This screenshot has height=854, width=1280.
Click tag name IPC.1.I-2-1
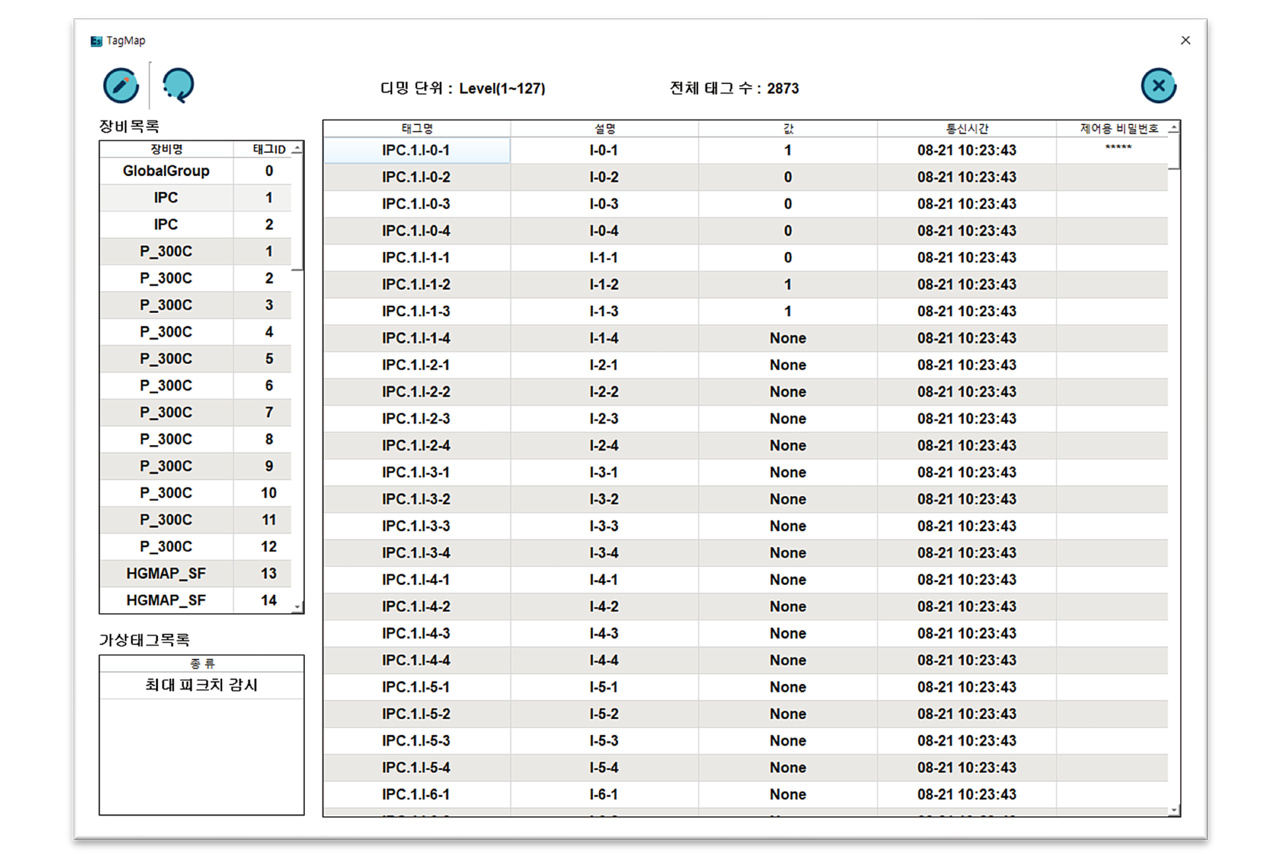[417, 365]
